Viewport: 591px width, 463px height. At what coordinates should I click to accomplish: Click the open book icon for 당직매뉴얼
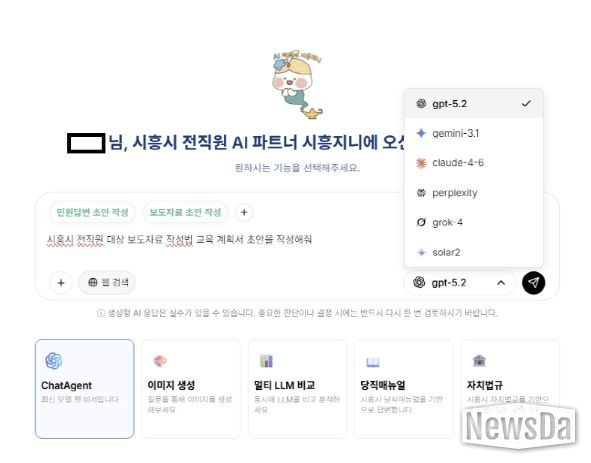click(372, 362)
